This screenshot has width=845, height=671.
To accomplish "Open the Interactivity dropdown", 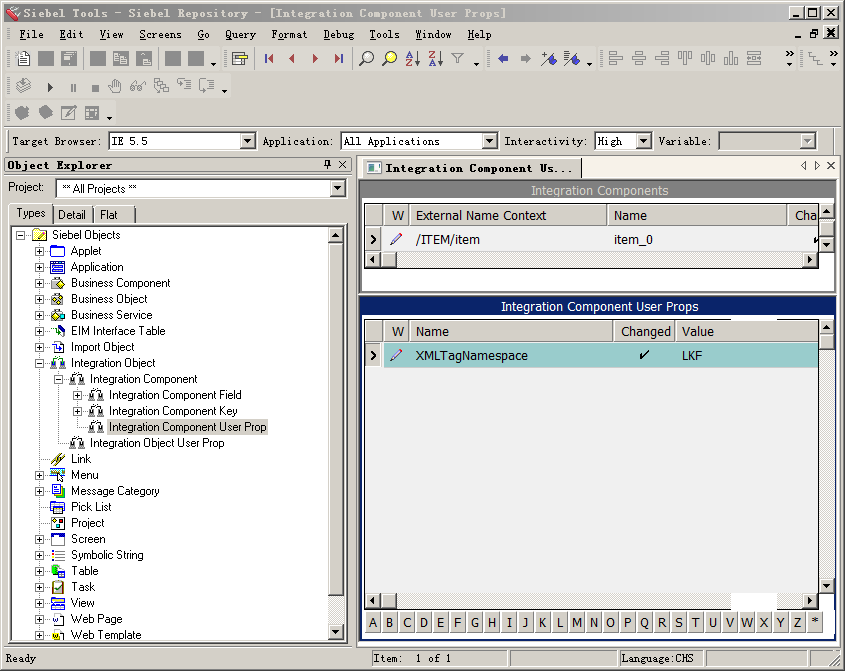I will [643, 141].
